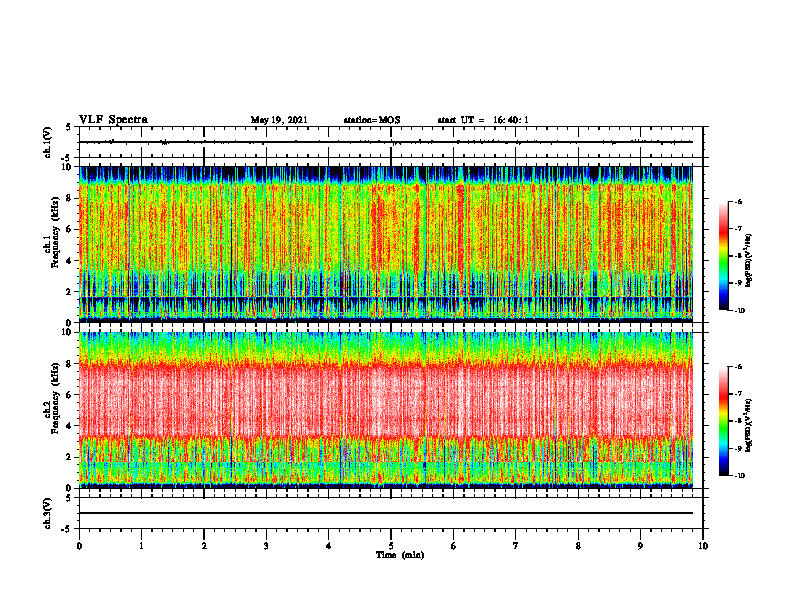This screenshot has width=792, height=612.
Task: Click the "ch.3(V)" waveform axis label
Action: pos(48,513)
